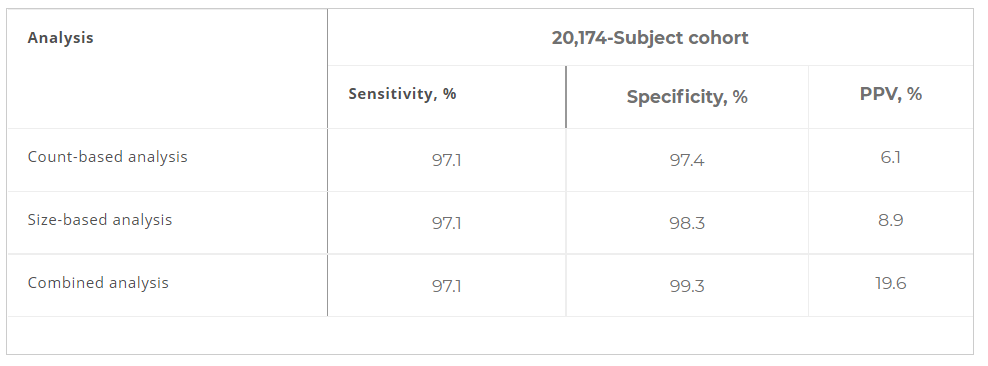Click the Specificity, % column header
Image resolution: width=988 pixels, height=366 pixels.
(x=687, y=97)
